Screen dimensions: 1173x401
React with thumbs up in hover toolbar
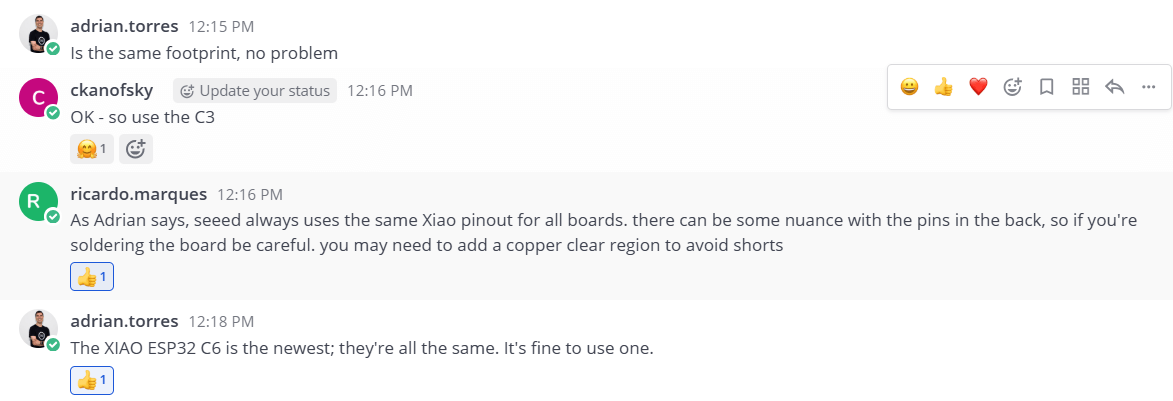coord(943,87)
